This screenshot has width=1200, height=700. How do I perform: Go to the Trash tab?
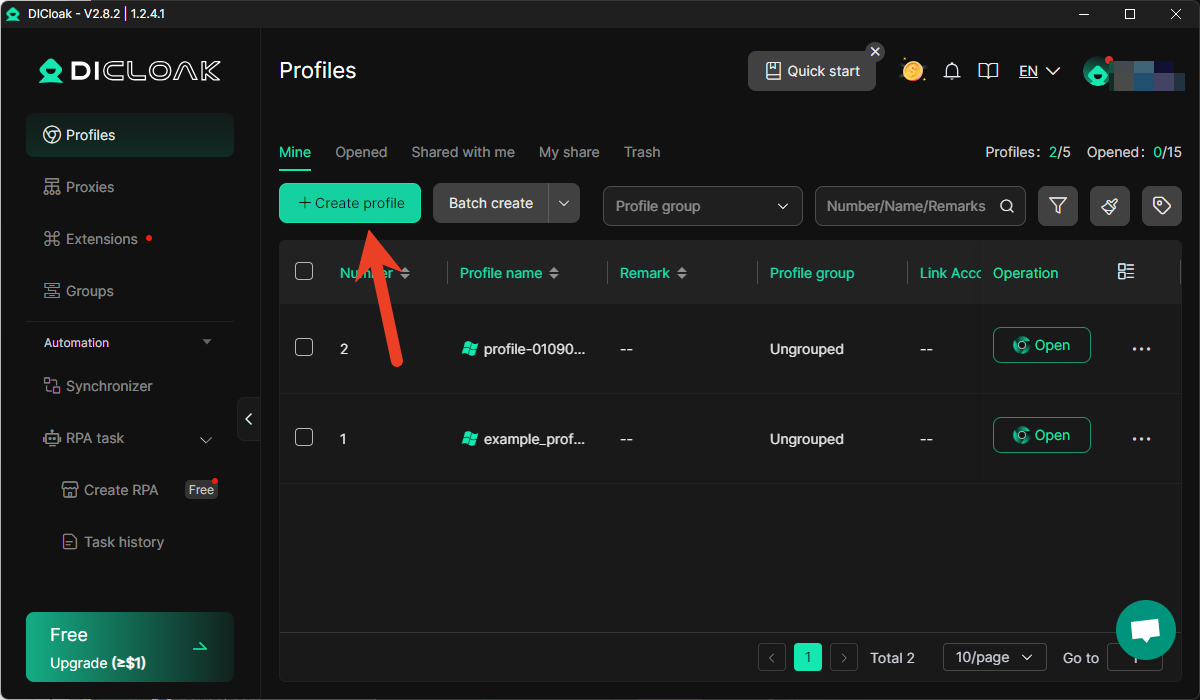tap(642, 152)
